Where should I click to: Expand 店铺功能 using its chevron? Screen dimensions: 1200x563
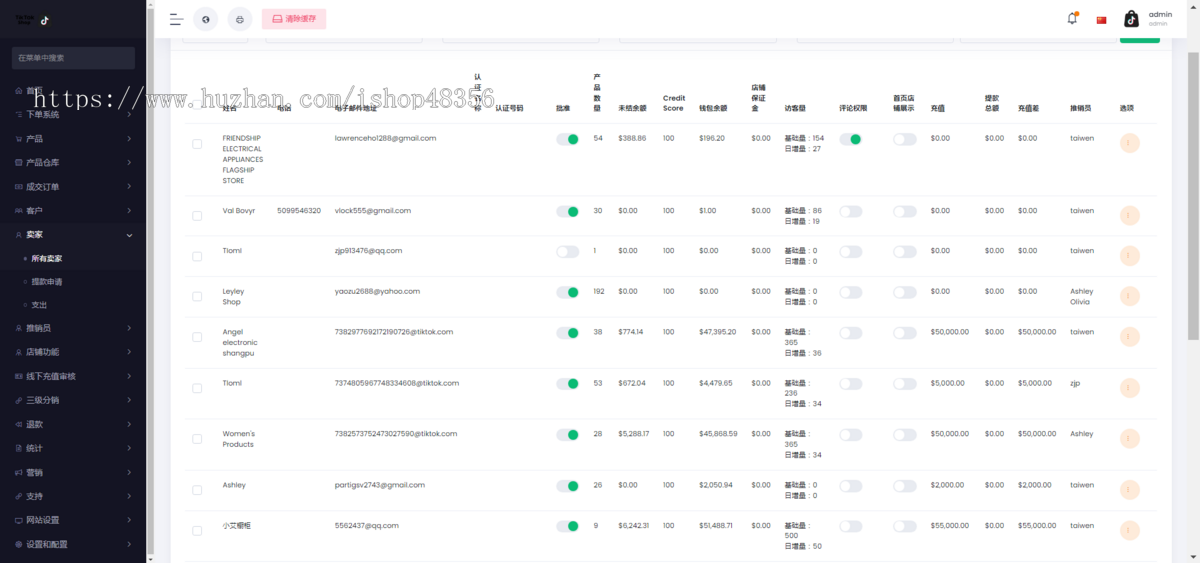pyautogui.click(x=129, y=352)
